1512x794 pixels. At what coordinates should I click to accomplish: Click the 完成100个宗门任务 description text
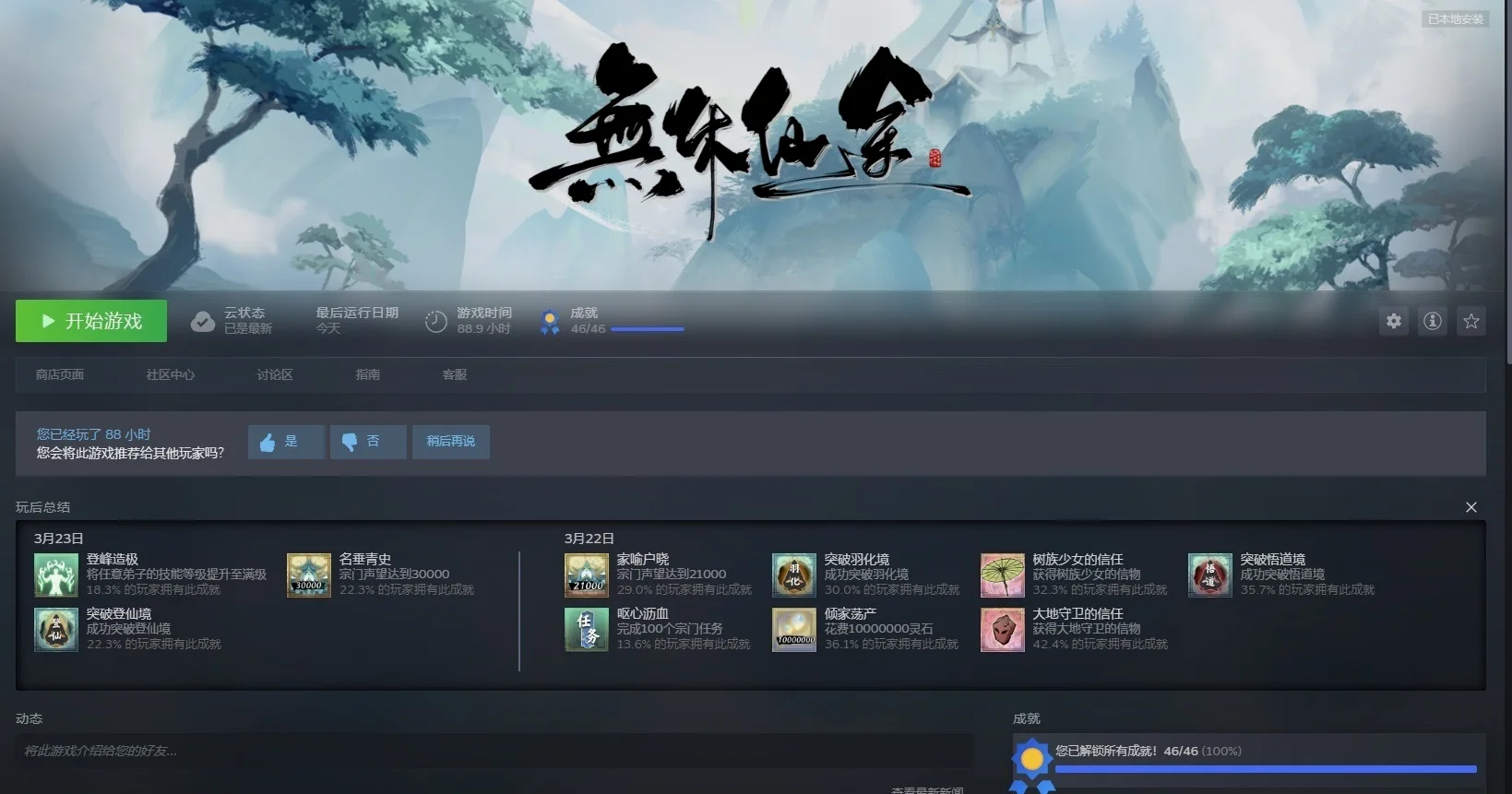670,628
